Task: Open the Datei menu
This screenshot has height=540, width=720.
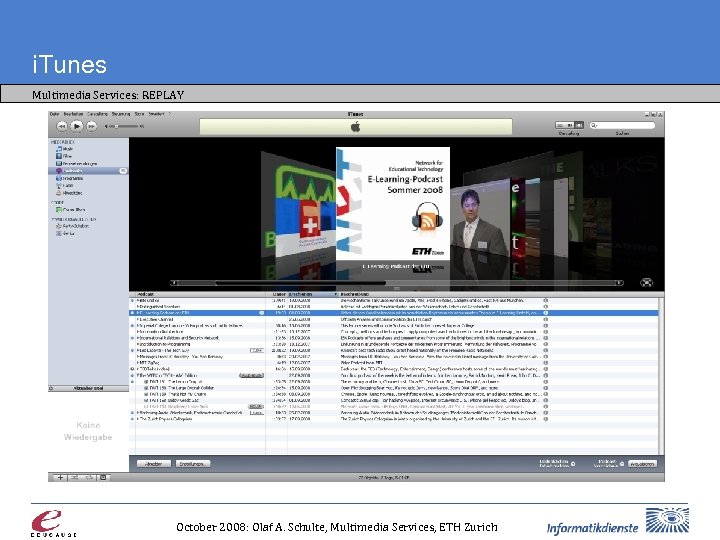Action: [55, 114]
